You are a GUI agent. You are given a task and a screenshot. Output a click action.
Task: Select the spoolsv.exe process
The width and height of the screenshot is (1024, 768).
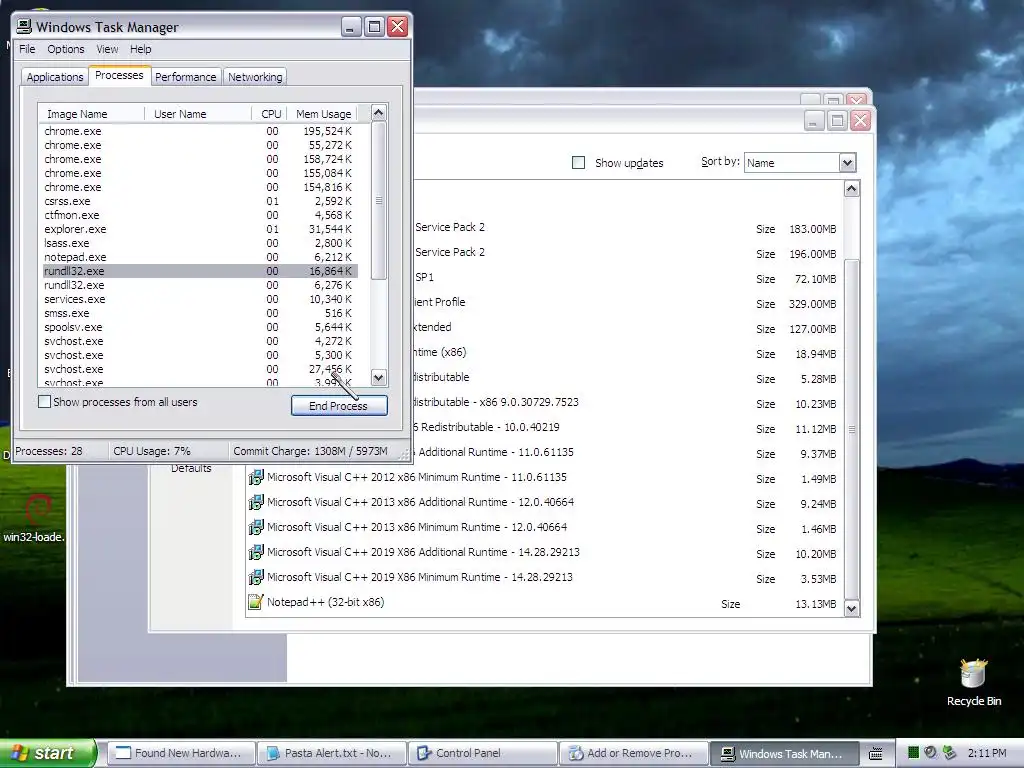pos(200,327)
